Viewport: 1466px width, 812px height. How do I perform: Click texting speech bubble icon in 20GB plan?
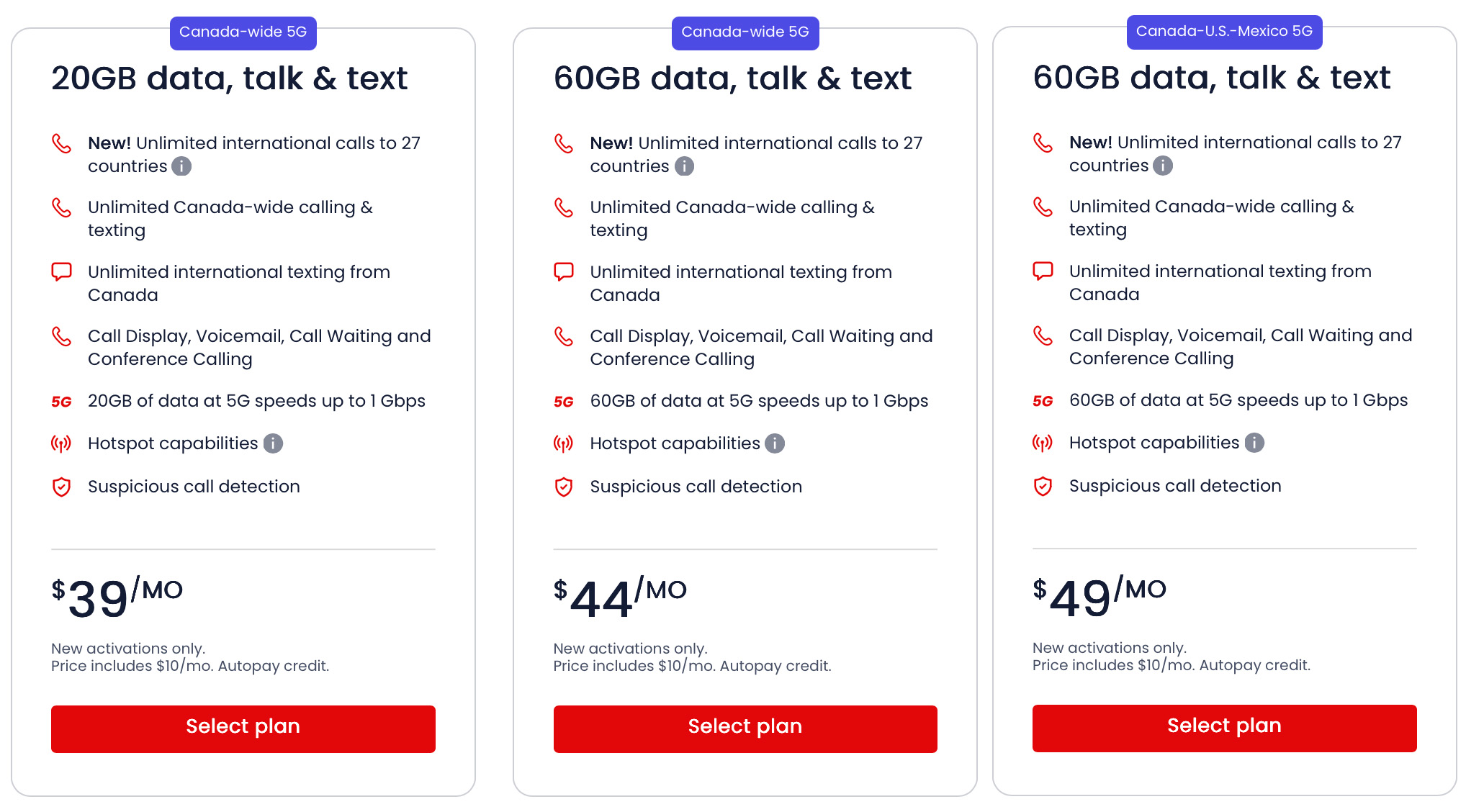coord(61,272)
